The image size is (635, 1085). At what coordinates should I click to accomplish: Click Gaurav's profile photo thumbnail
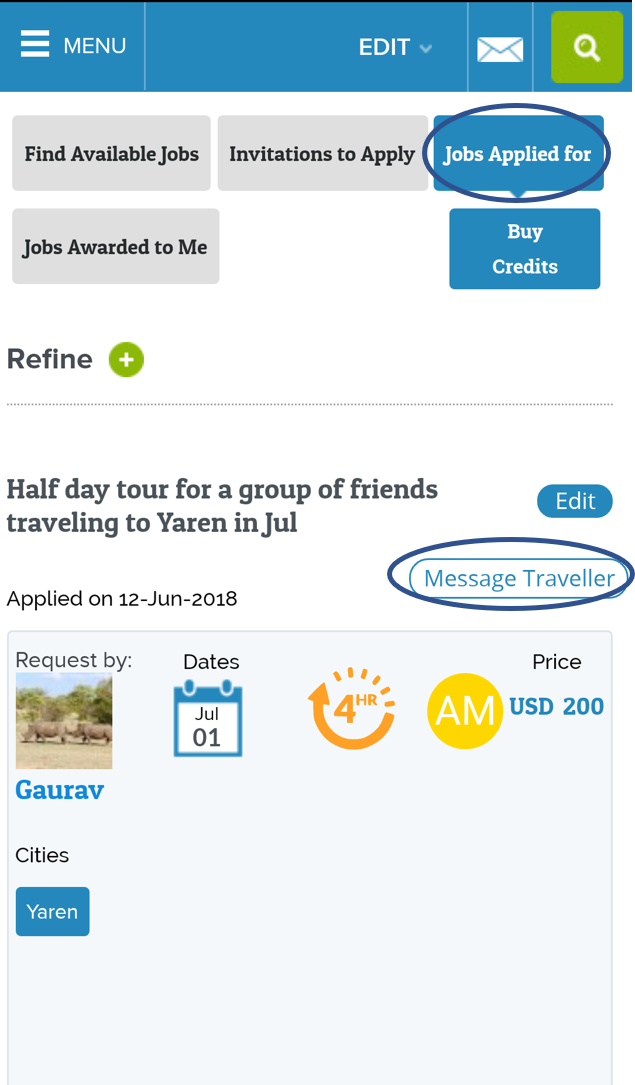click(x=64, y=721)
